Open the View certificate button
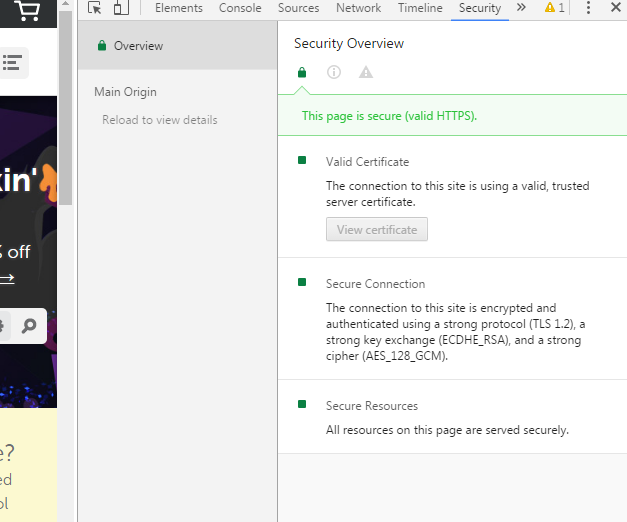 (377, 230)
